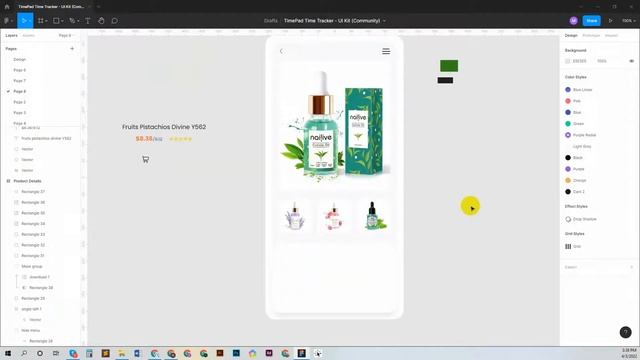Select the download 1 layer
640x360 pixels.
39,277
